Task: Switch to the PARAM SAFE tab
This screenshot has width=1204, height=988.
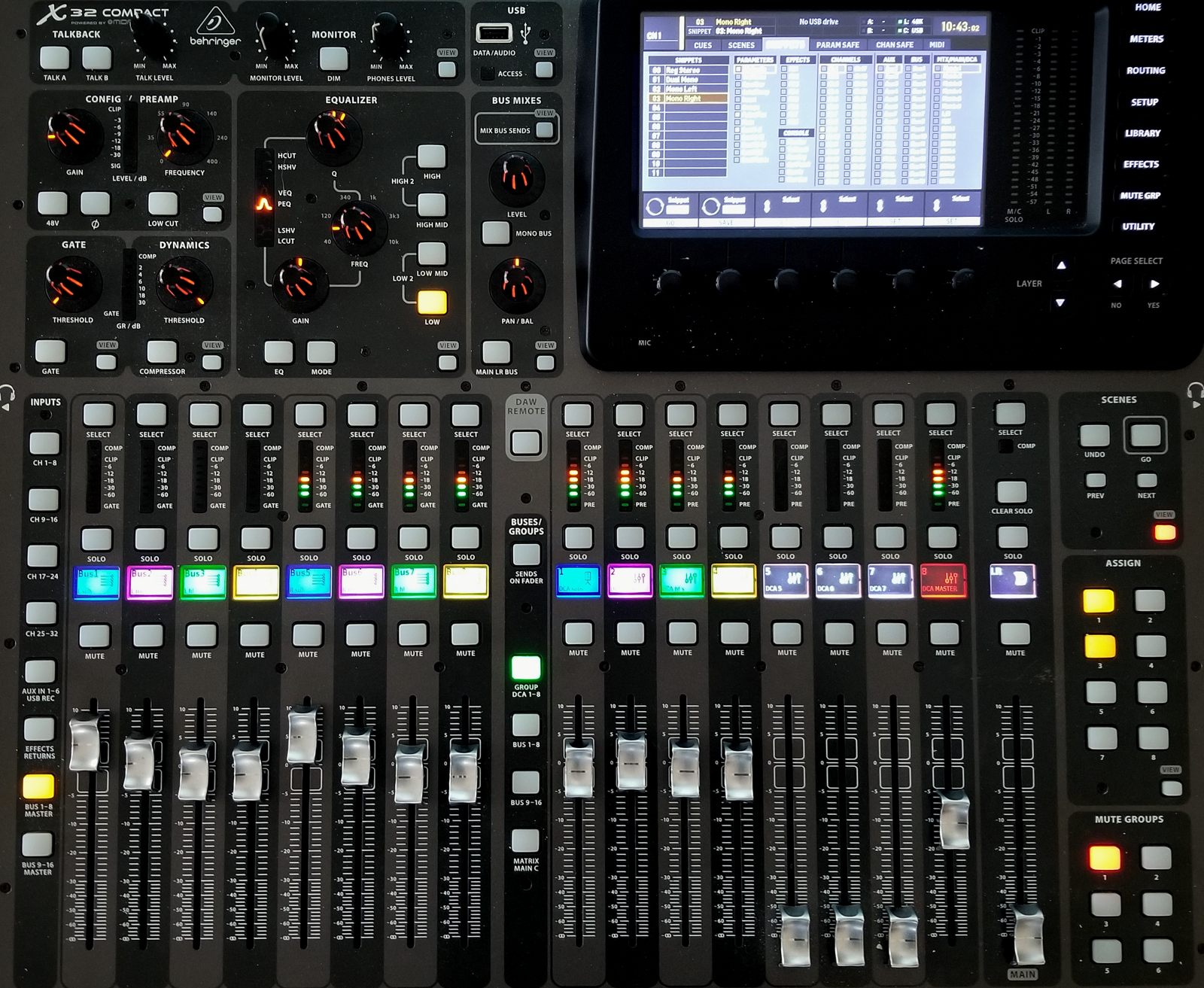Action: [838, 45]
